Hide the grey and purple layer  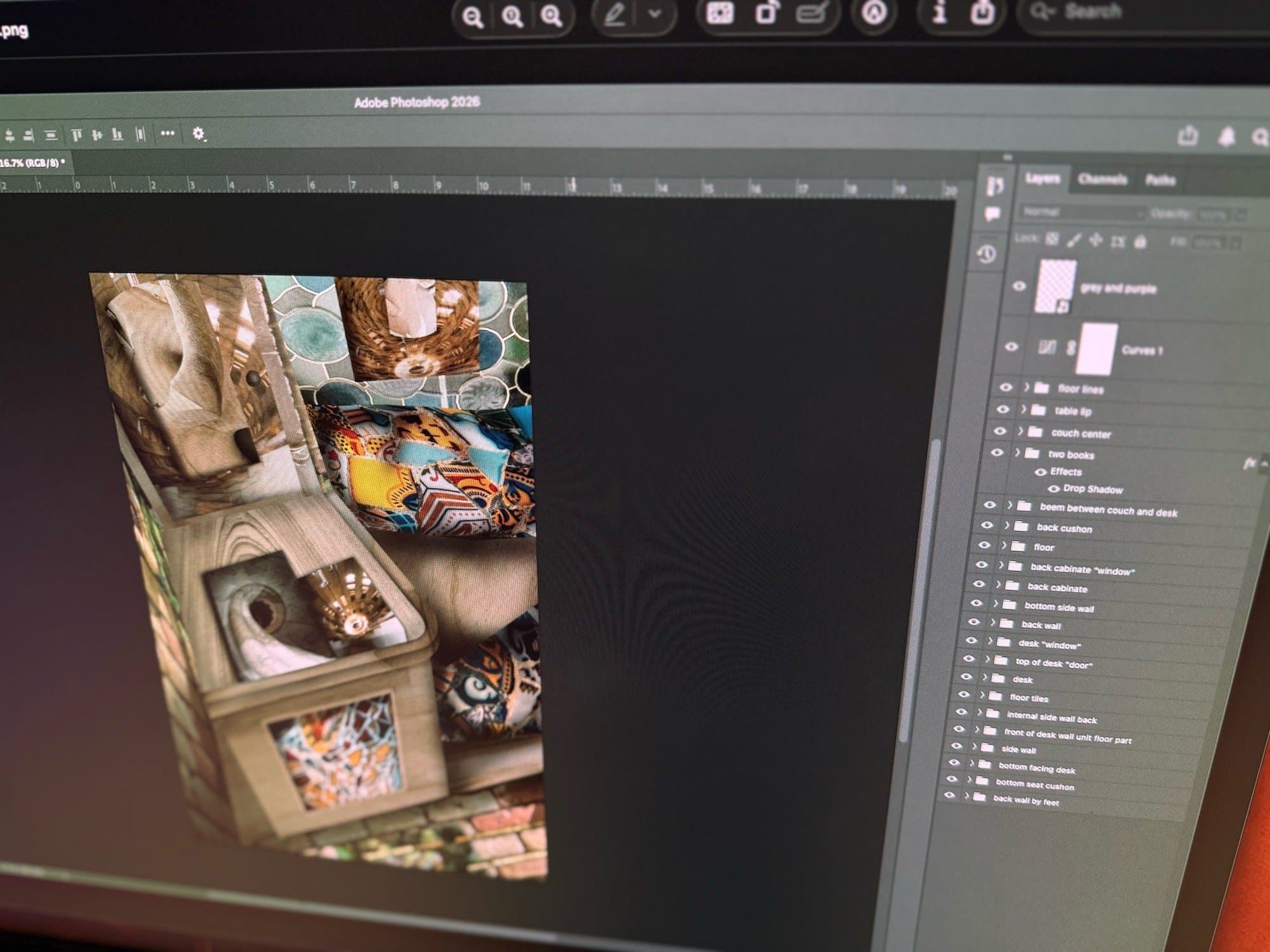[1019, 286]
